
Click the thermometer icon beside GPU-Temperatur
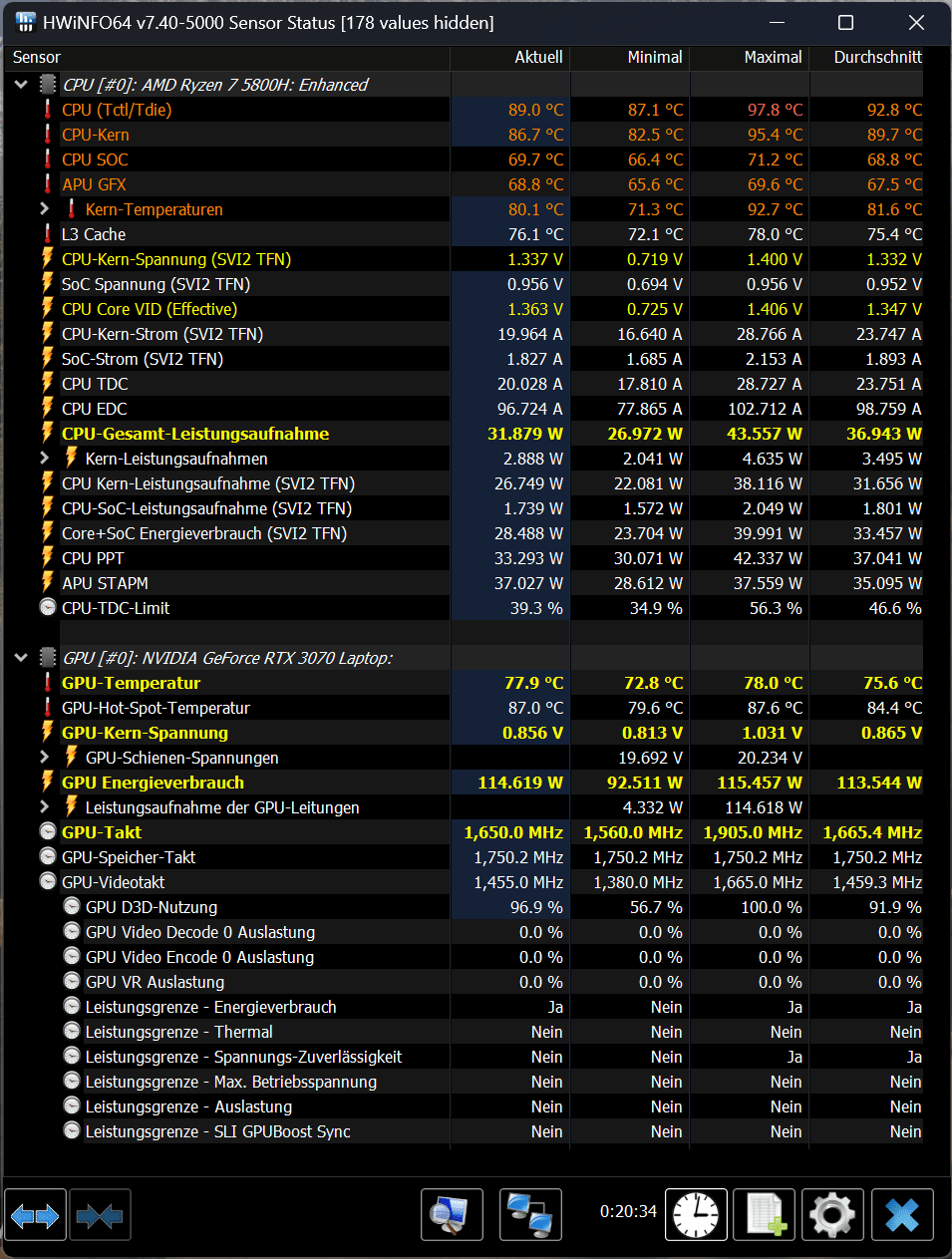click(x=47, y=683)
